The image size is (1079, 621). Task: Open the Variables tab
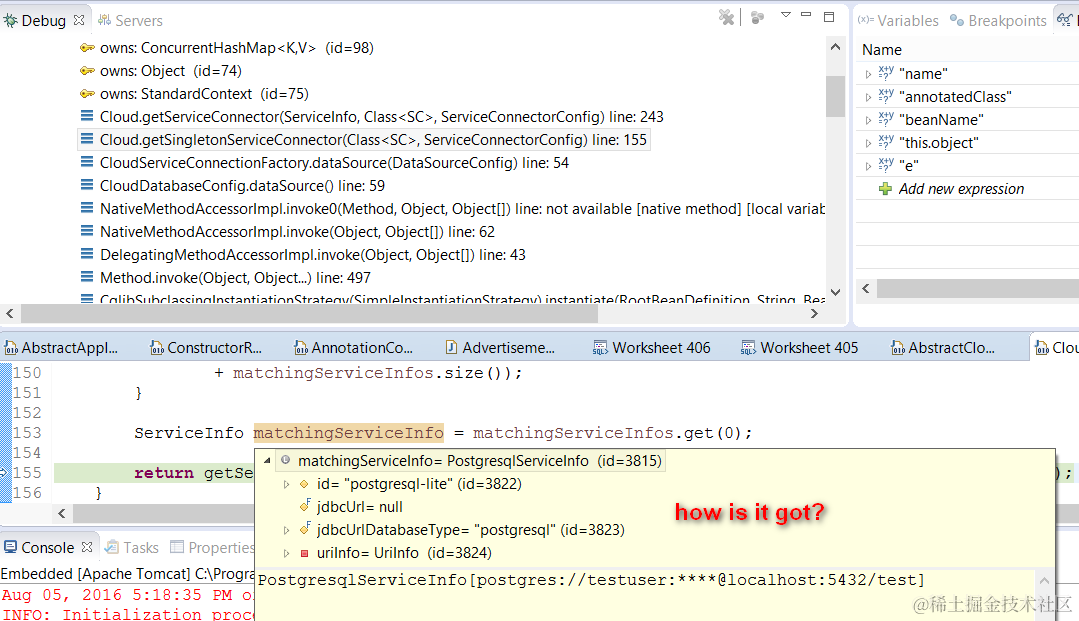point(899,21)
